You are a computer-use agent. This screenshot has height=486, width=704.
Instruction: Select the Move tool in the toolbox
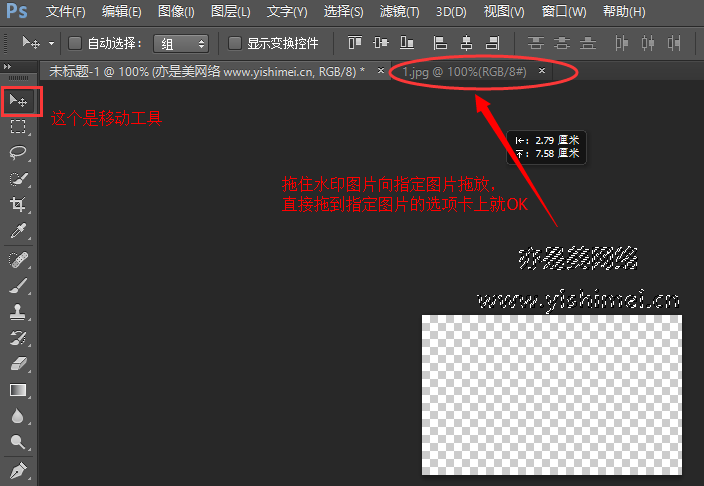18,101
